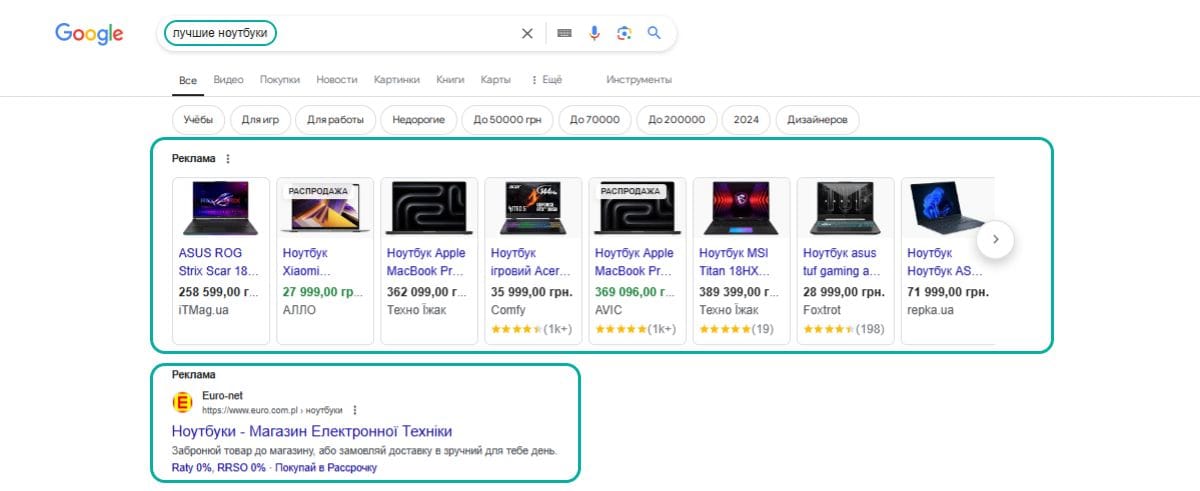
Task: Expand the Ещё menu
Action: coord(546,80)
